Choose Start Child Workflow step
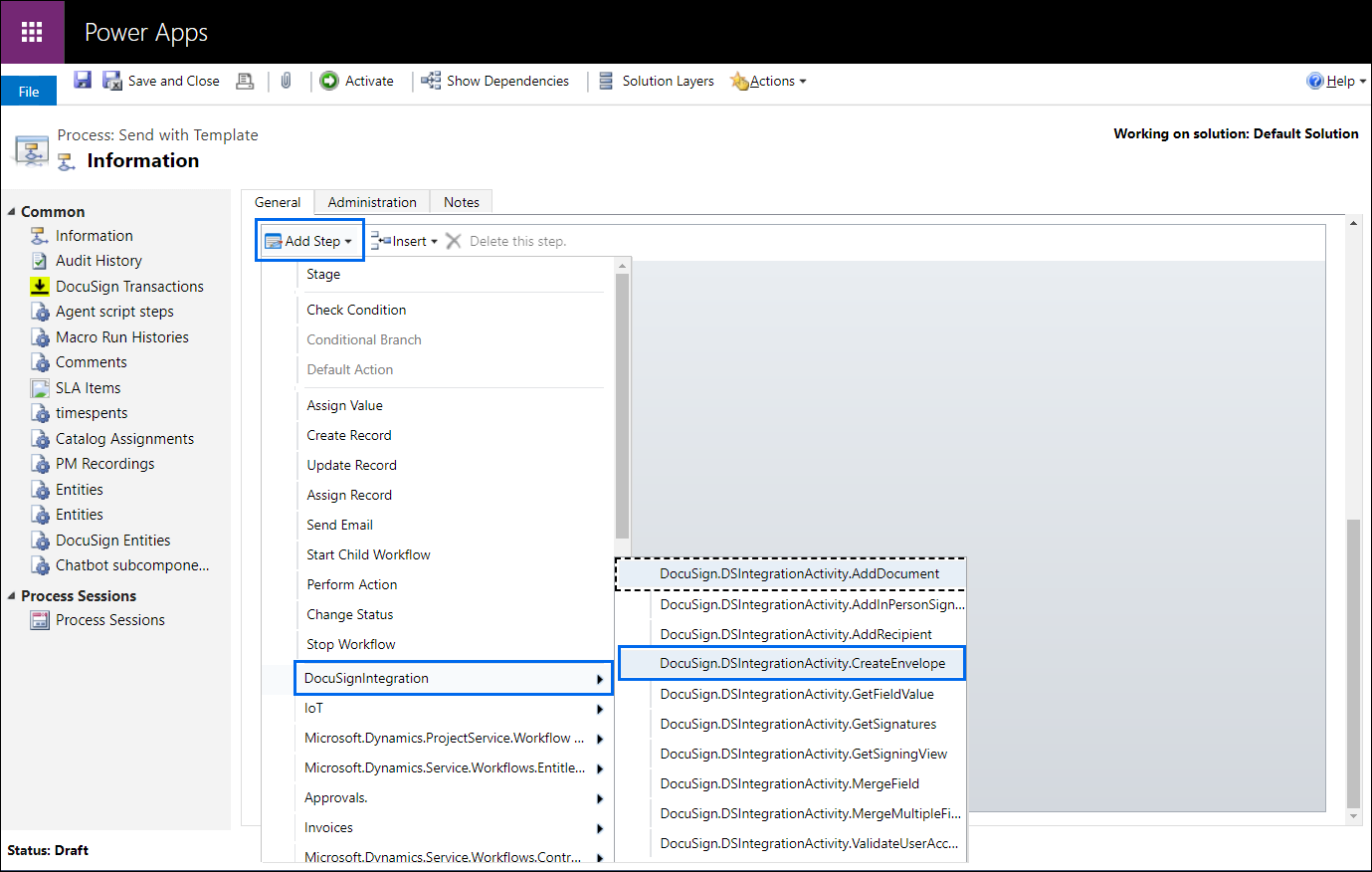This screenshot has width=1372, height=872. 368,554
